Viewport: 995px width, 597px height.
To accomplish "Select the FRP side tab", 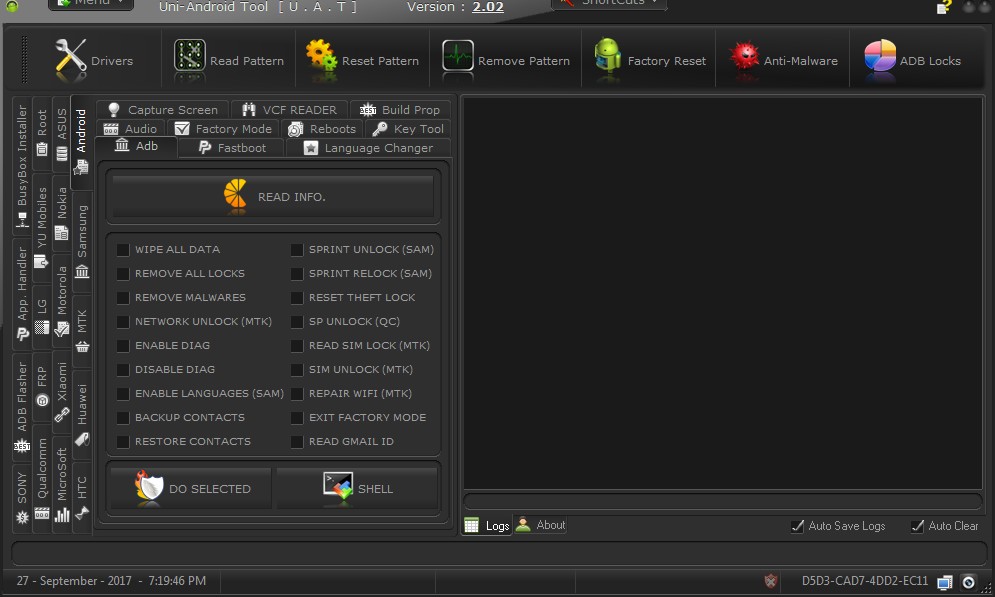I will click(42, 386).
